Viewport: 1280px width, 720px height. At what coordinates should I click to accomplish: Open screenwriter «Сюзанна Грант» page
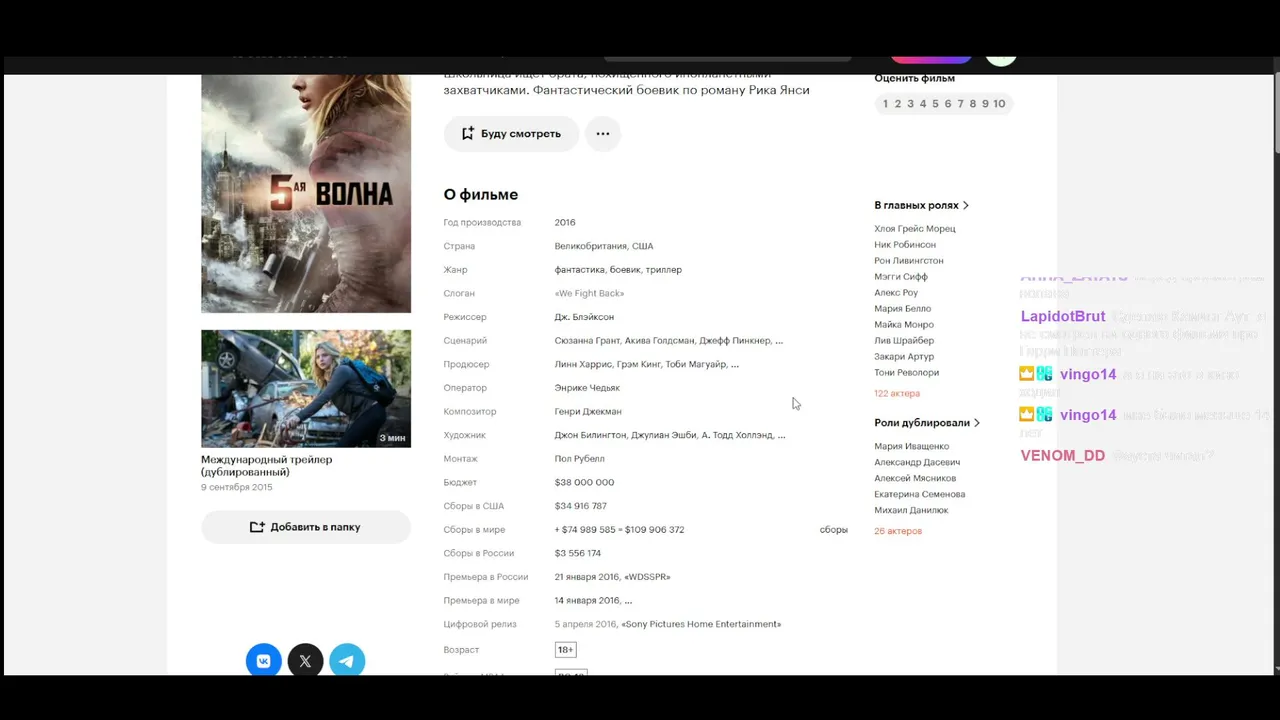(x=588, y=341)
